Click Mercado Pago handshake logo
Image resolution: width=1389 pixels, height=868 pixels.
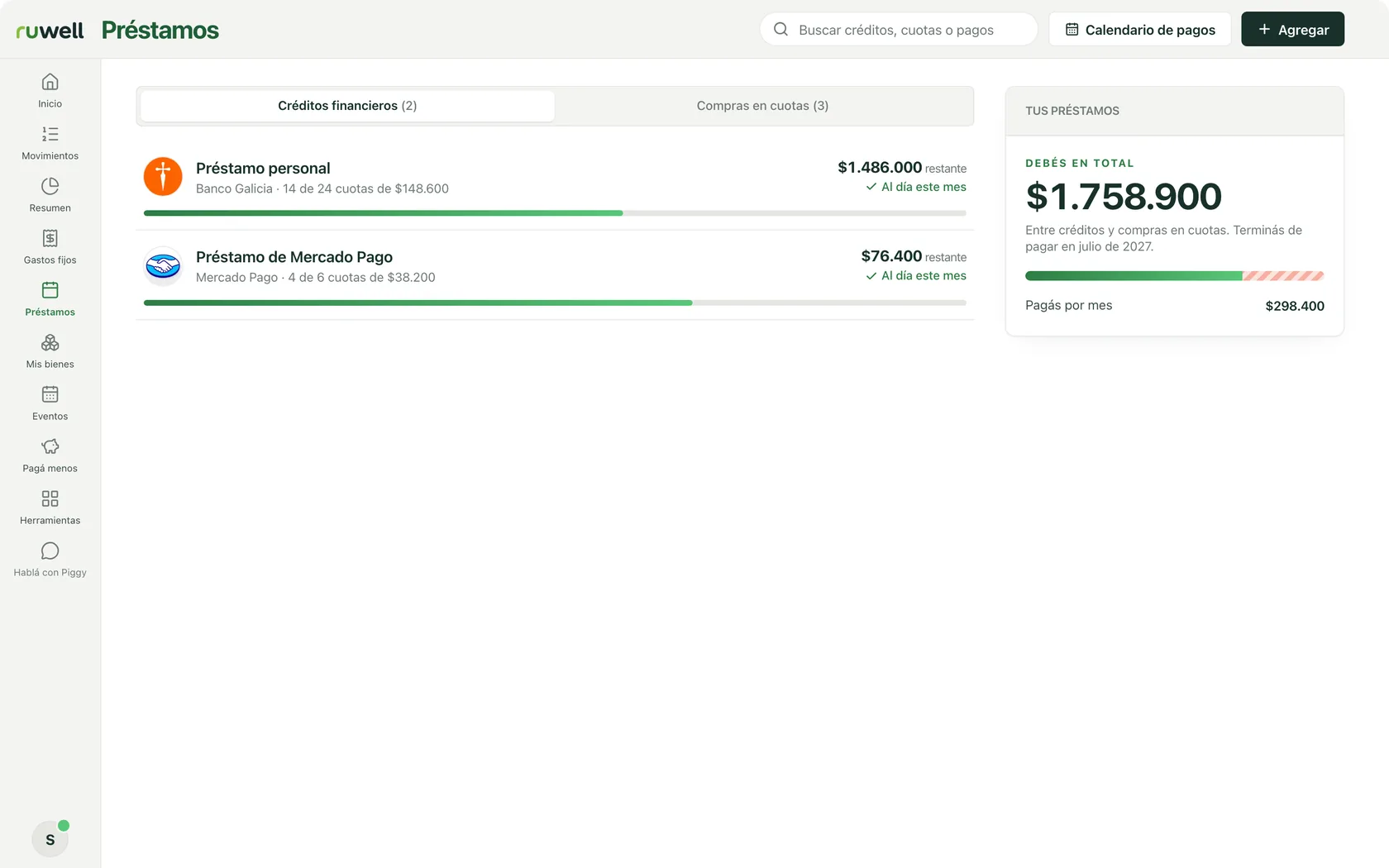[163, 266]
